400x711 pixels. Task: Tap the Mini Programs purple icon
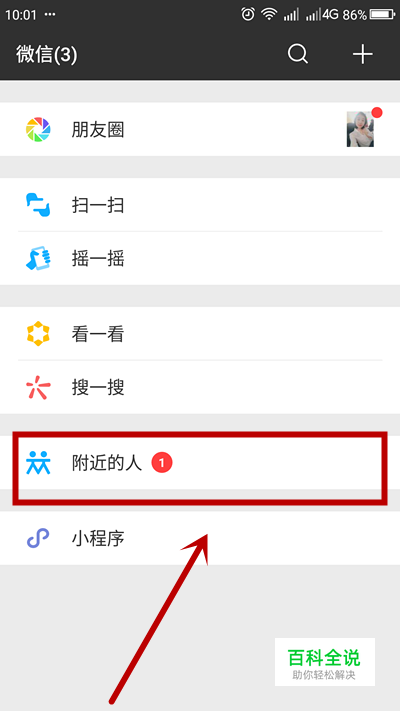(x=38, y=538)
